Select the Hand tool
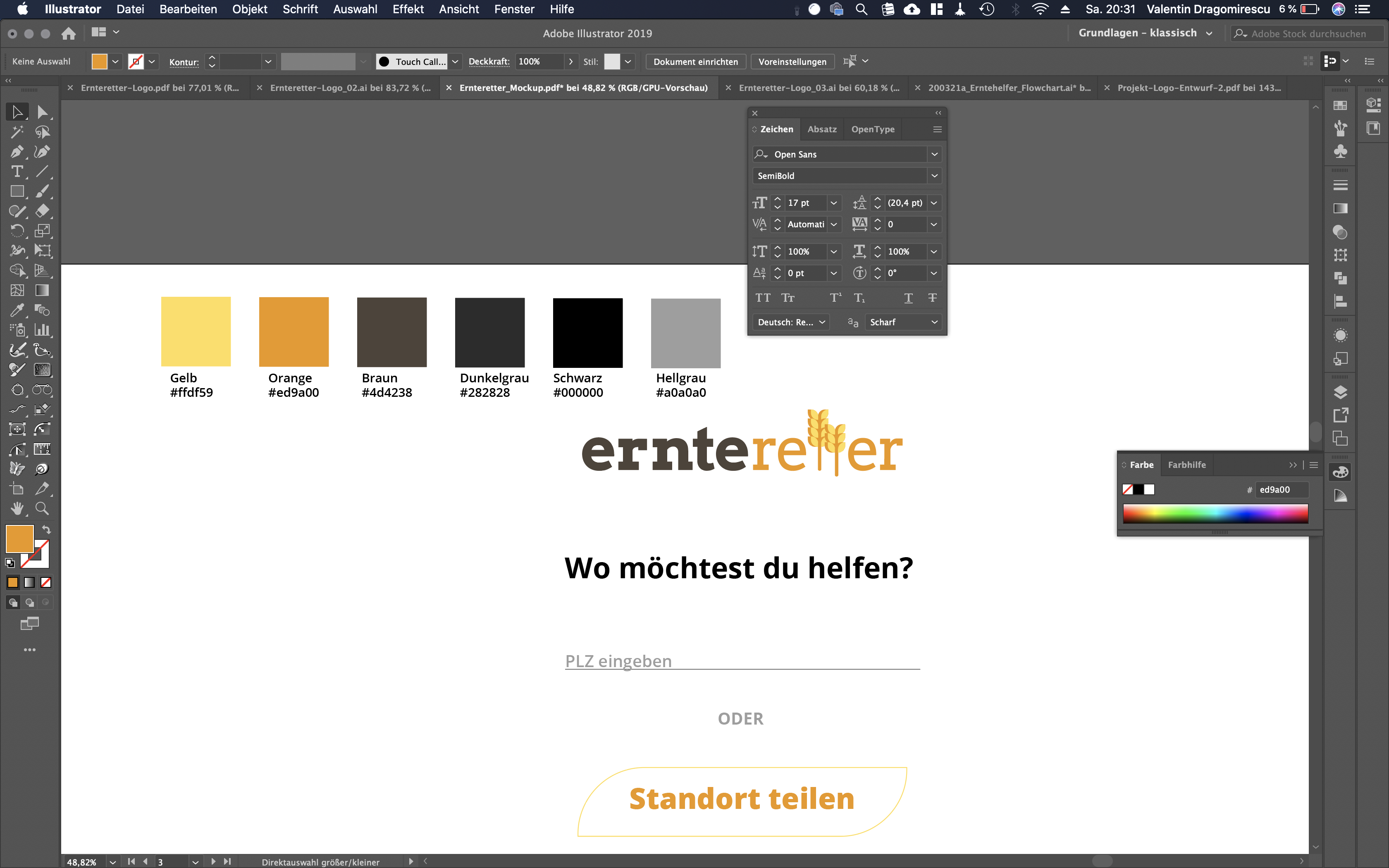This screenshot has width=1389, height=868. click(x=17, y=508)
